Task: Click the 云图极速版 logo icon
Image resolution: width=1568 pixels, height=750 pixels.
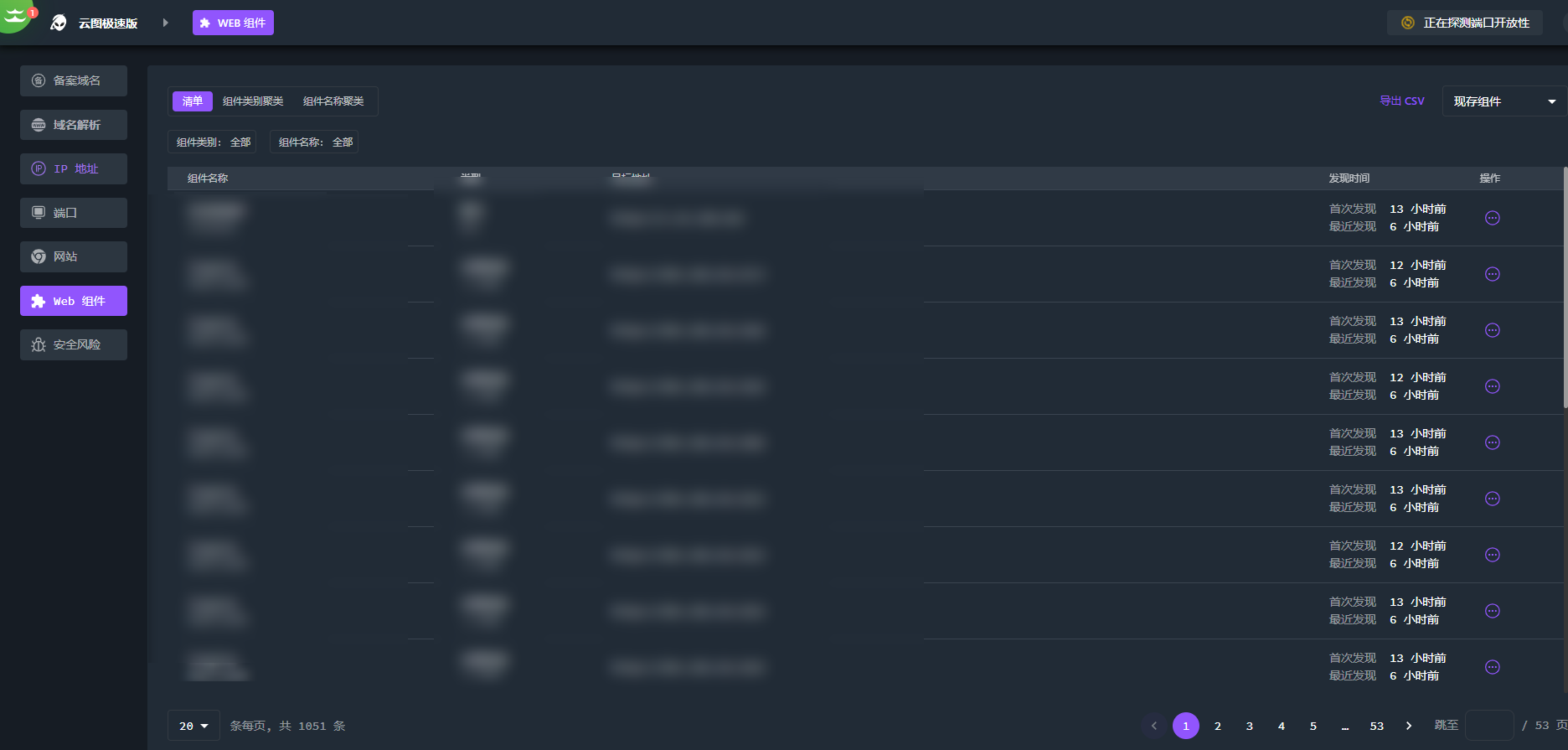Action: (59, 23)
